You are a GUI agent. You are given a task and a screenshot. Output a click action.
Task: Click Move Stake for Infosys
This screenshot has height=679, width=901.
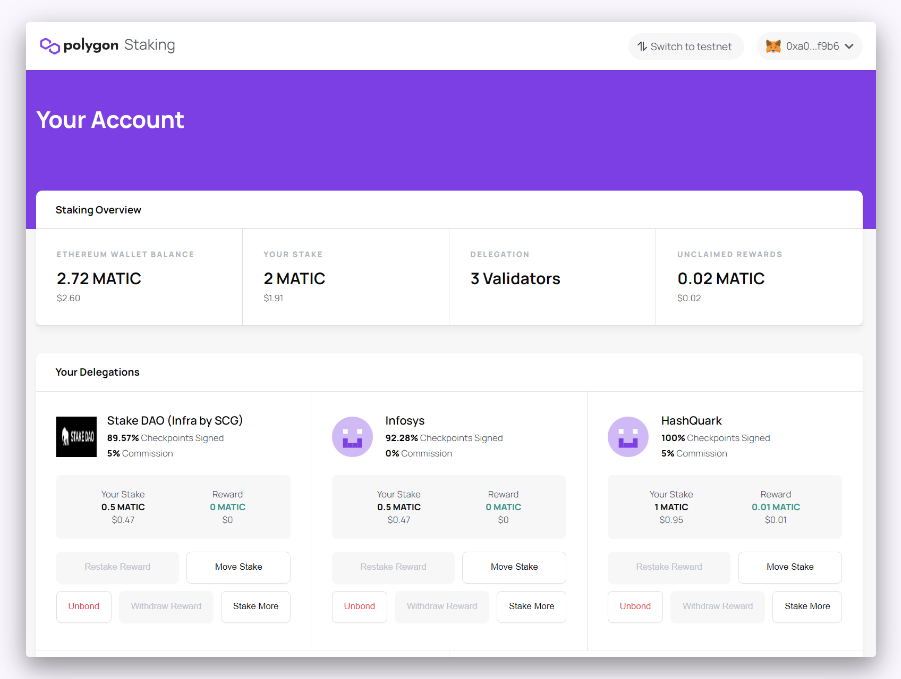point(514,567)
